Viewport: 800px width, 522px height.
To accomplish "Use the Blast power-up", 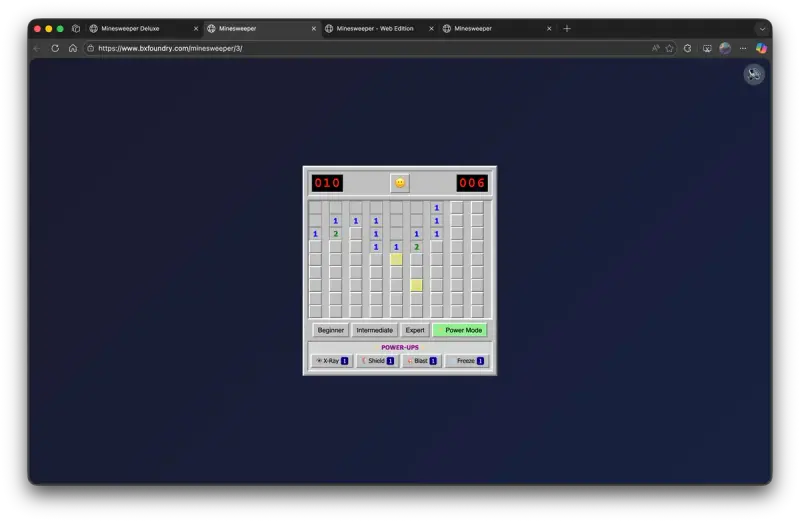I will pos(422,361).
